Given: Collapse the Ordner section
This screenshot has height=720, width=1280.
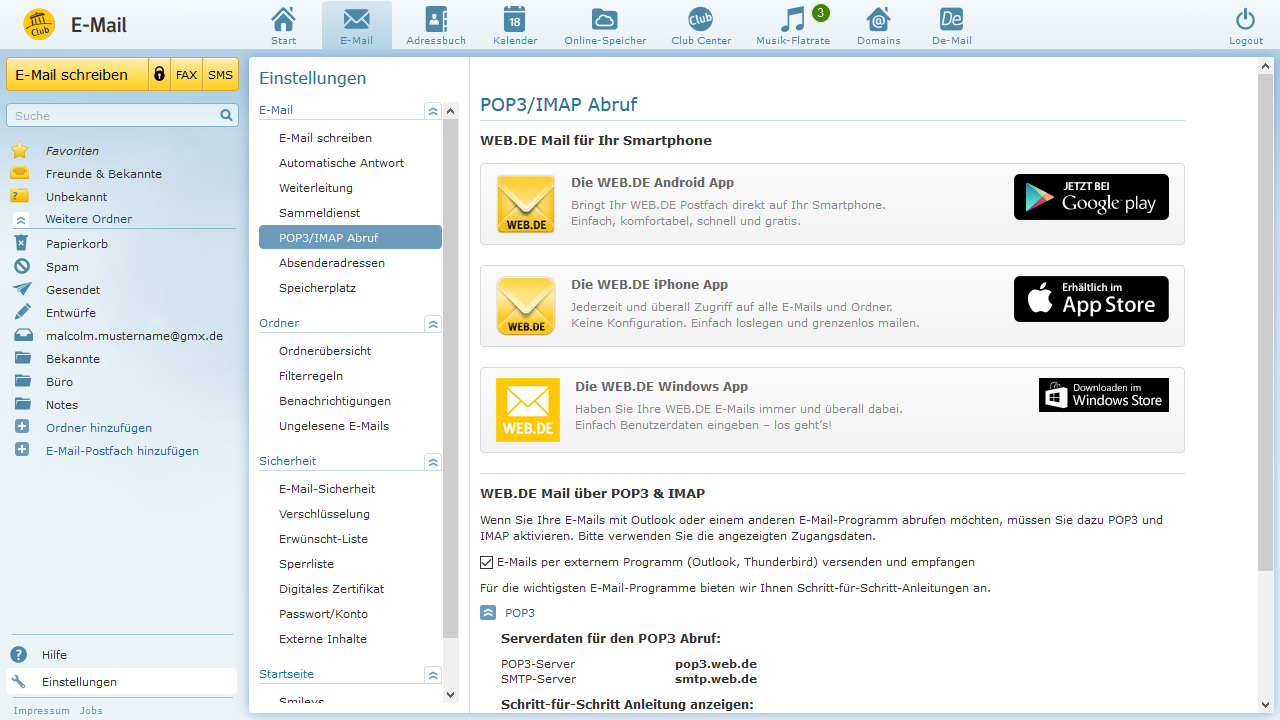Looking at the screenshot, I should click(432, 324).
